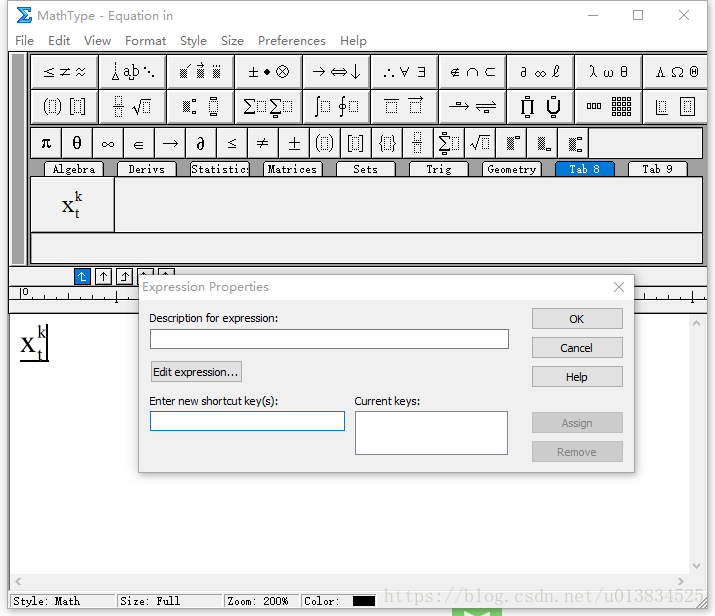The height and width of the screenshot is (616, 715).
Task: Focus the Enter new shortcut key(s) field
Action: point(247,421)
